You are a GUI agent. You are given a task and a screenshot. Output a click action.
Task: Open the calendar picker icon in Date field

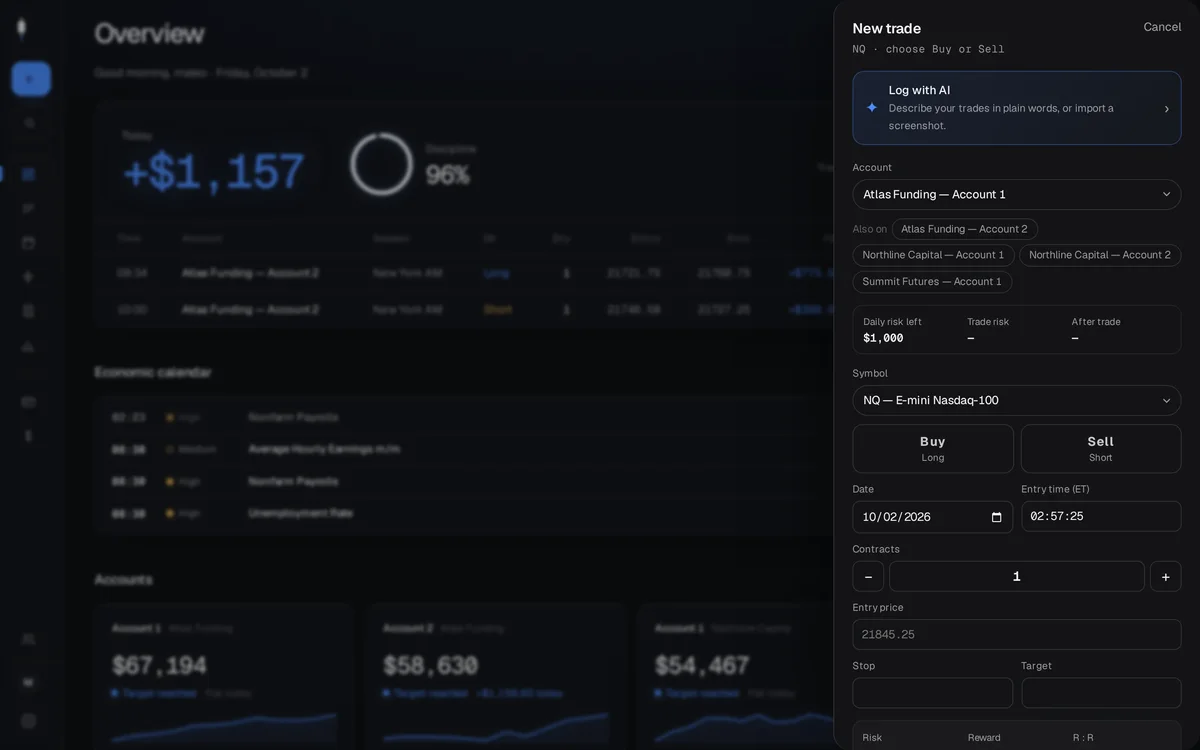coord(996,517)
